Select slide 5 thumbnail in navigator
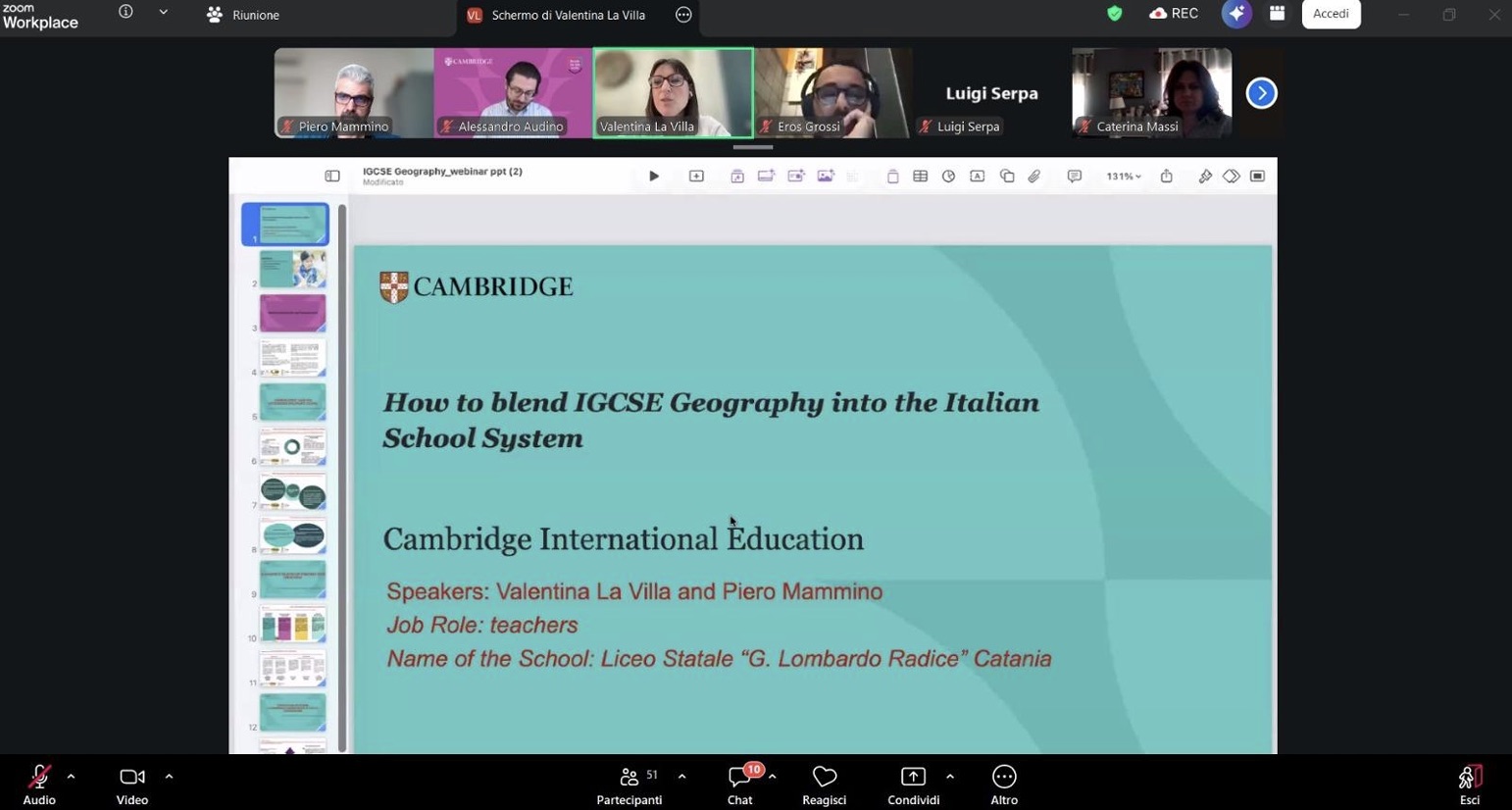1512x810 pixels. pos(292,402)
